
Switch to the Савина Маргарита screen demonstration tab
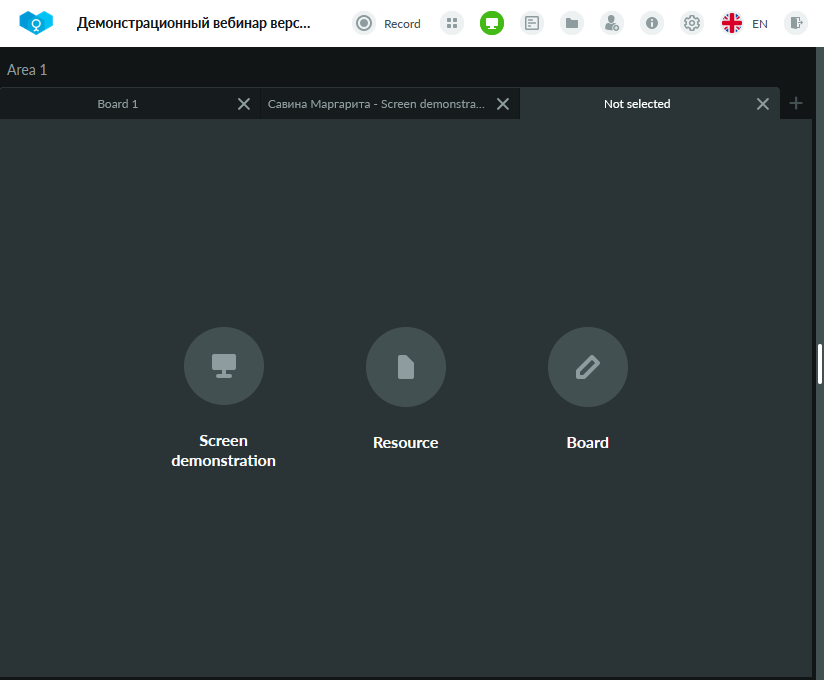pos(376,104)
